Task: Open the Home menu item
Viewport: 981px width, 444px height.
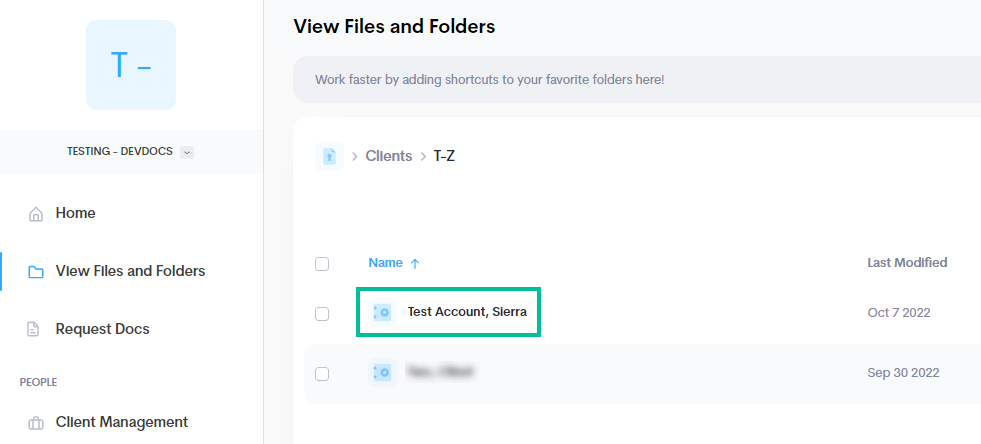Action: point(75,213)
